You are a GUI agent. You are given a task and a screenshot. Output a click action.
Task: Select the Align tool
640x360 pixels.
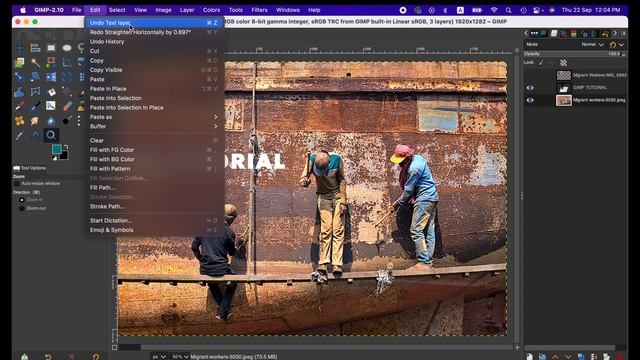35,48
